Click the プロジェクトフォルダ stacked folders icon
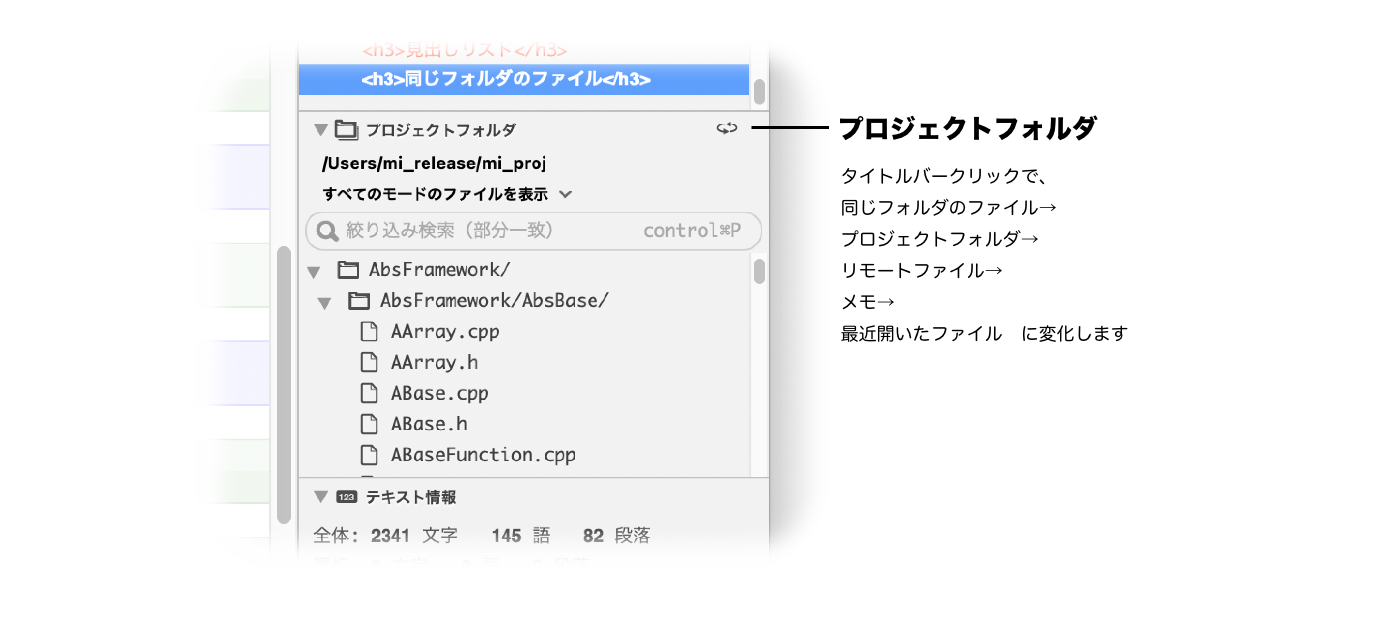 click(346, 129)
